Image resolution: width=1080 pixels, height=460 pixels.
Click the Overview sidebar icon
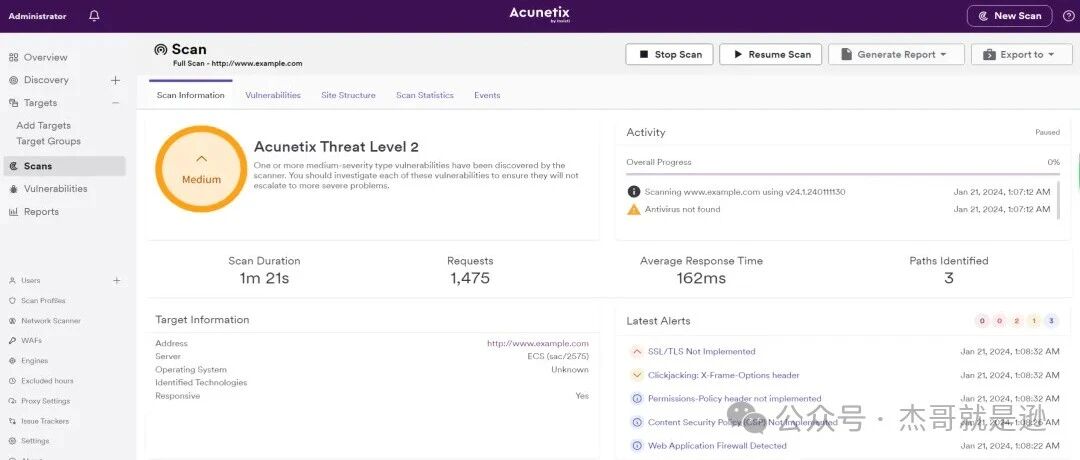click(x=13, y=57)
